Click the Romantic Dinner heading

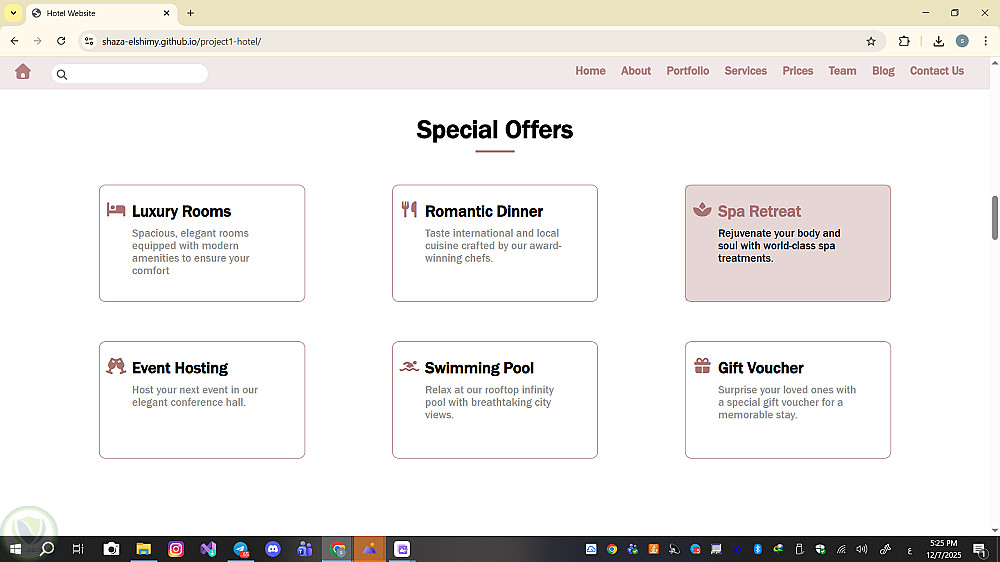tap(484, 211)
